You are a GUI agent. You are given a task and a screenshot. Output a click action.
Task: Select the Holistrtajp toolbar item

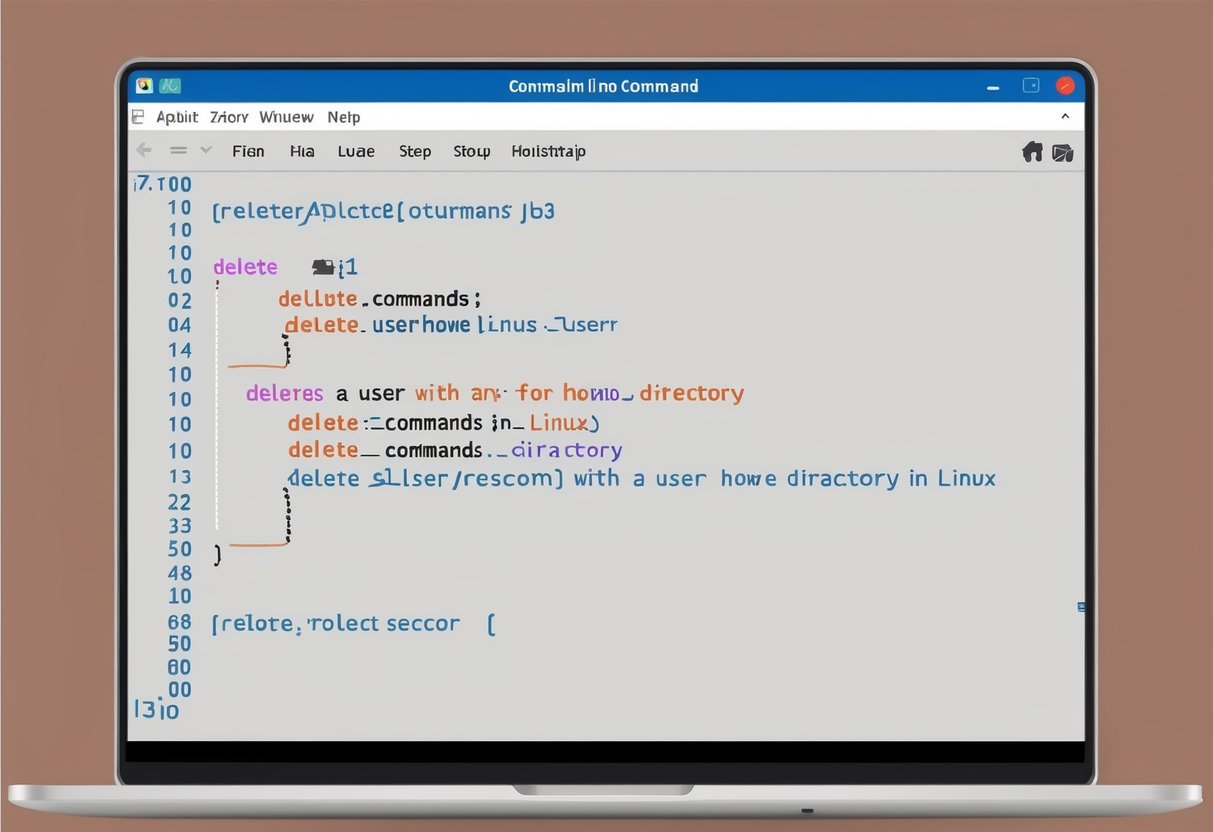coord(548,151)
